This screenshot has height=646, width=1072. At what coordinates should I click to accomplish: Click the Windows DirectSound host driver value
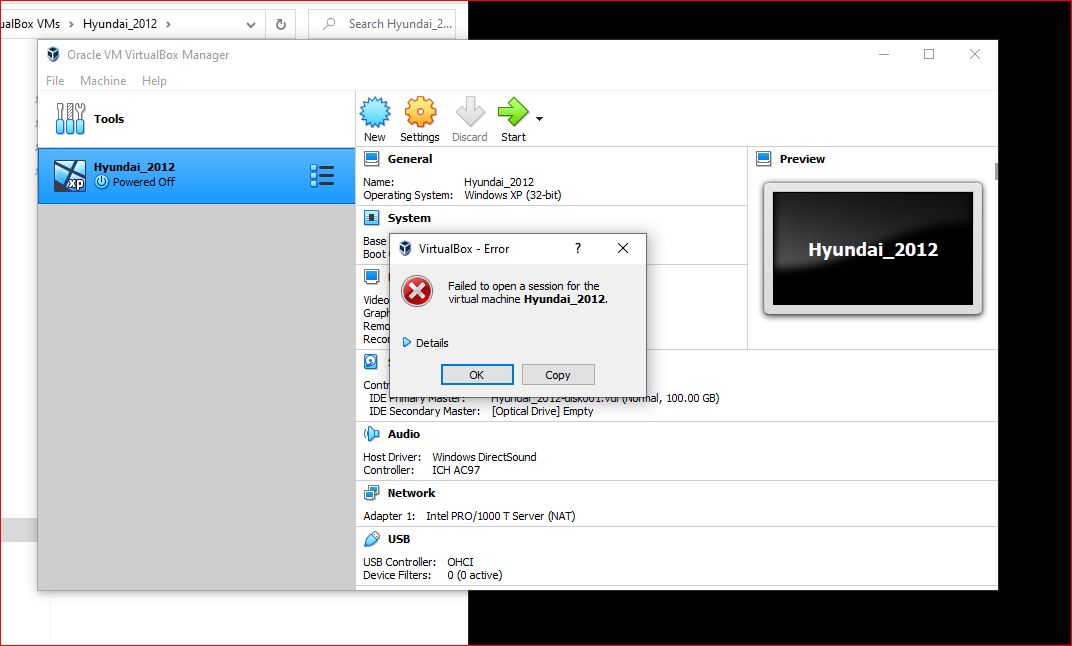[484, 457]
